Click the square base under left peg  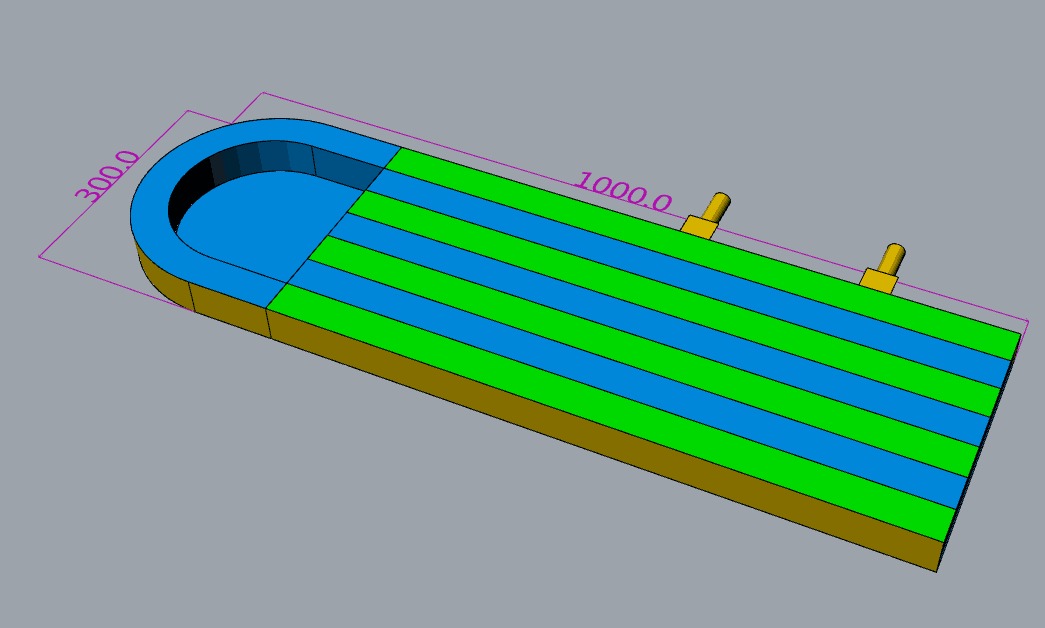pyautogui.click(x=698, y=227)
